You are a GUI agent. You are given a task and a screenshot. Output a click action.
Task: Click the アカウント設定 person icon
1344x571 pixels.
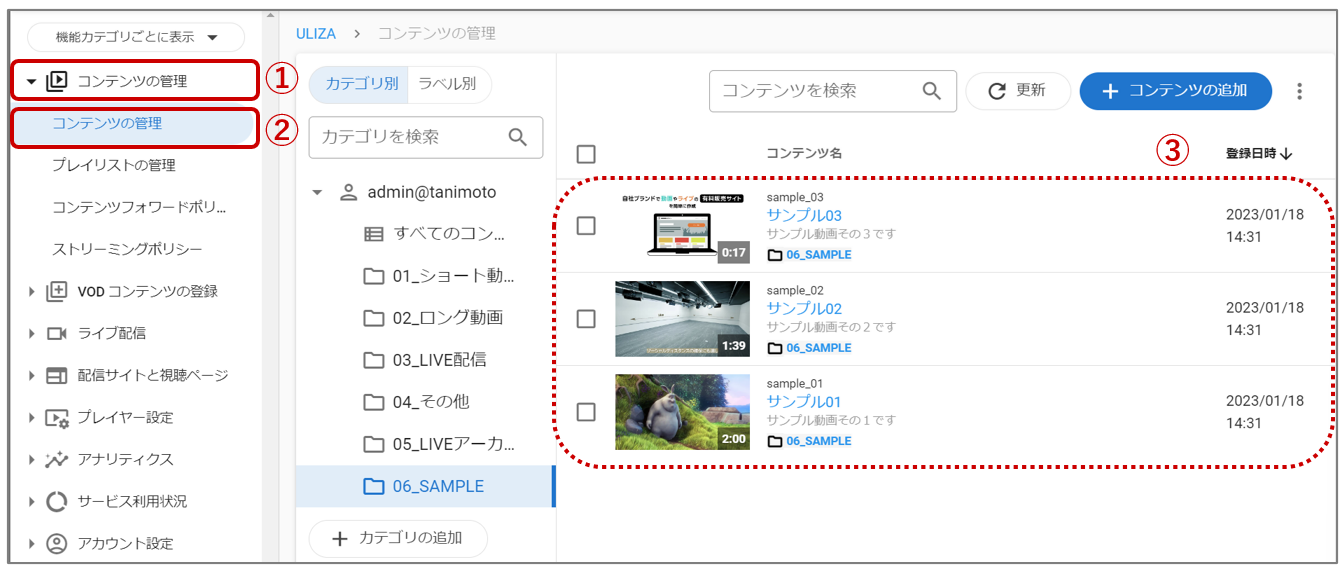click(57, 543)
